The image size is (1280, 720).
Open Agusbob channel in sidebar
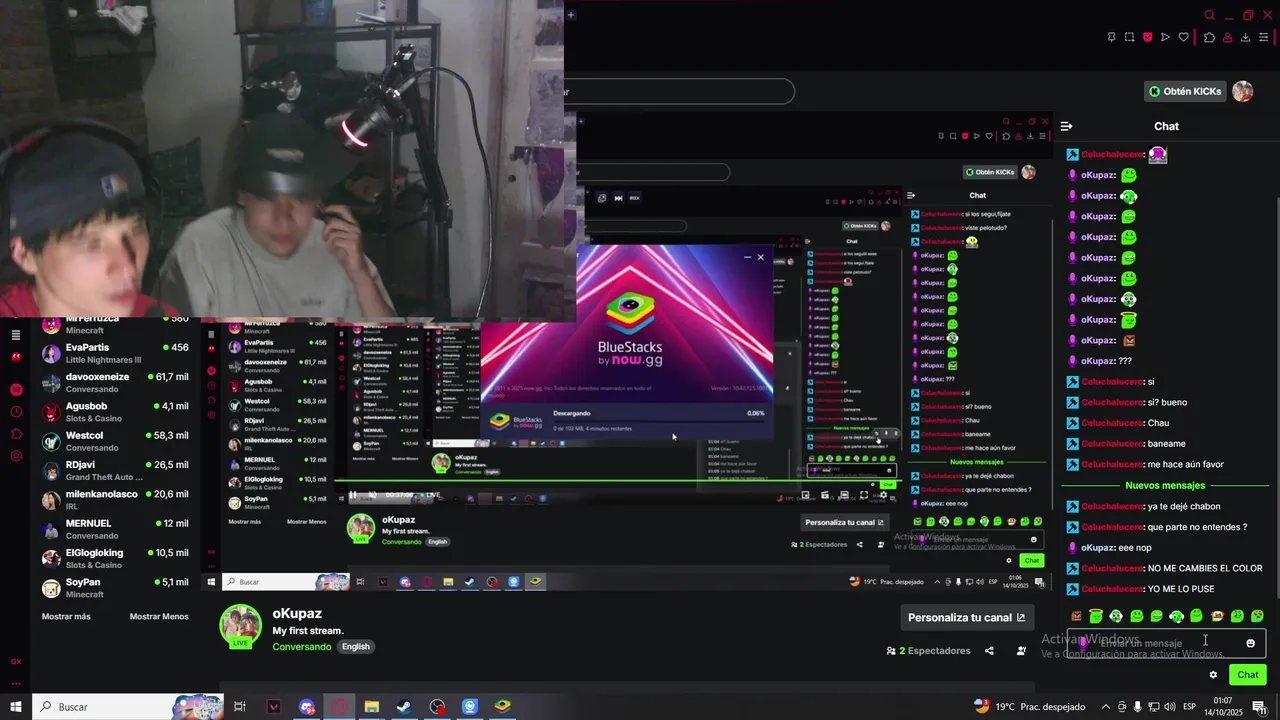(115, 411)
